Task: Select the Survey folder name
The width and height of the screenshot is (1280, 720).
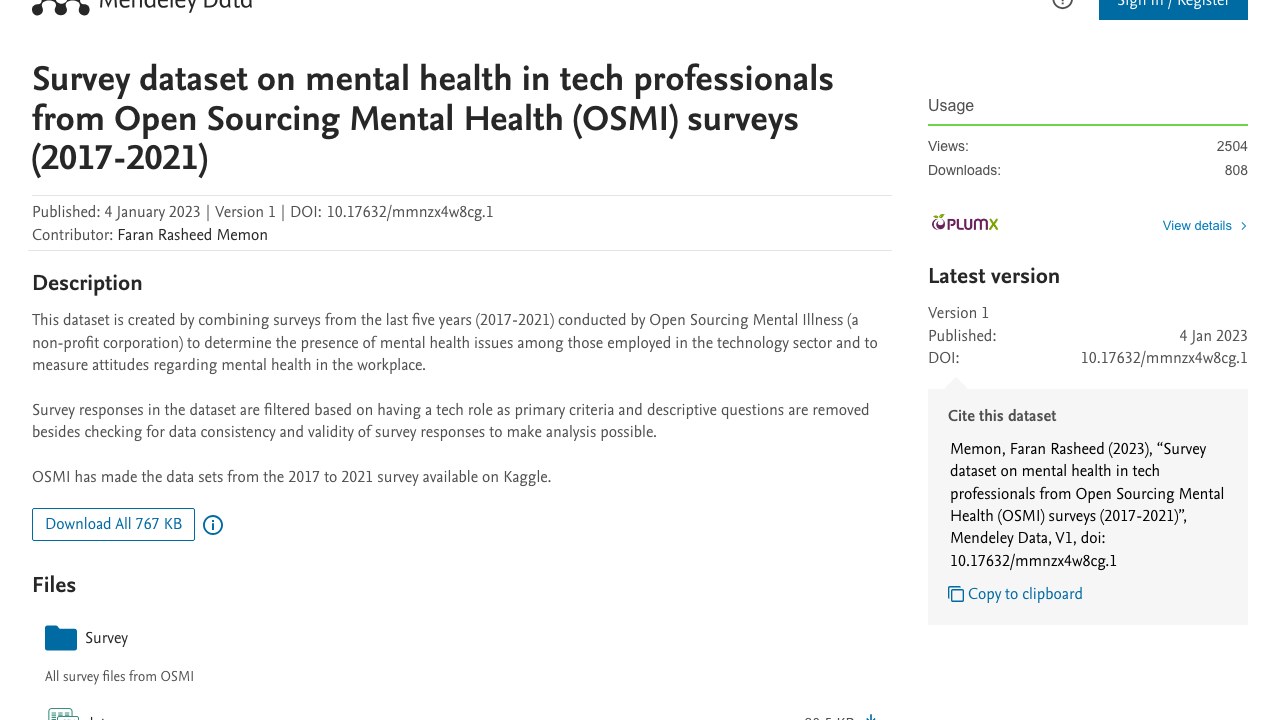Action: tap(106, 638)
